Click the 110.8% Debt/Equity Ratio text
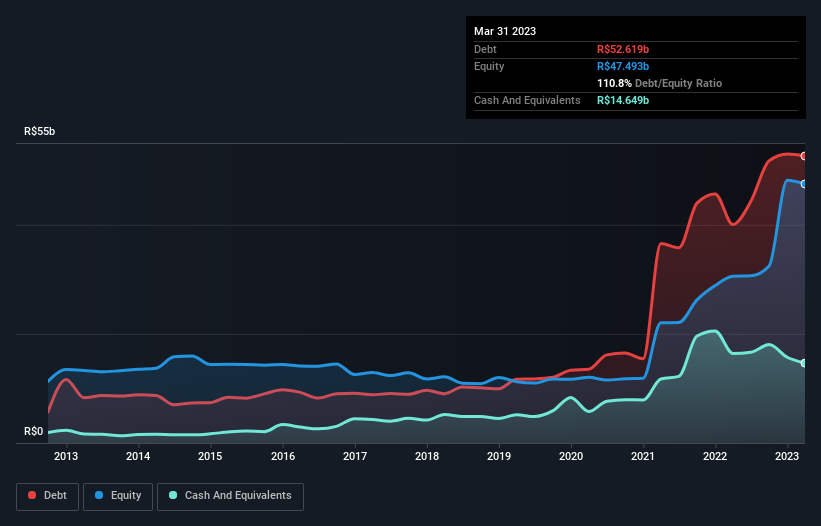This screenshot has width=821, height=526. click(659, 83)
